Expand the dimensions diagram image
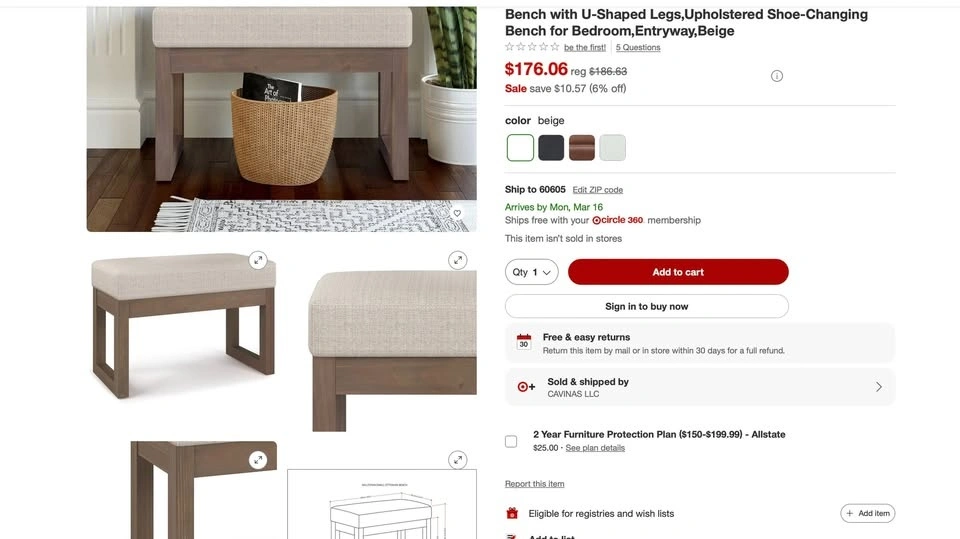Screen dimensions: 960x539 [457, 460]
